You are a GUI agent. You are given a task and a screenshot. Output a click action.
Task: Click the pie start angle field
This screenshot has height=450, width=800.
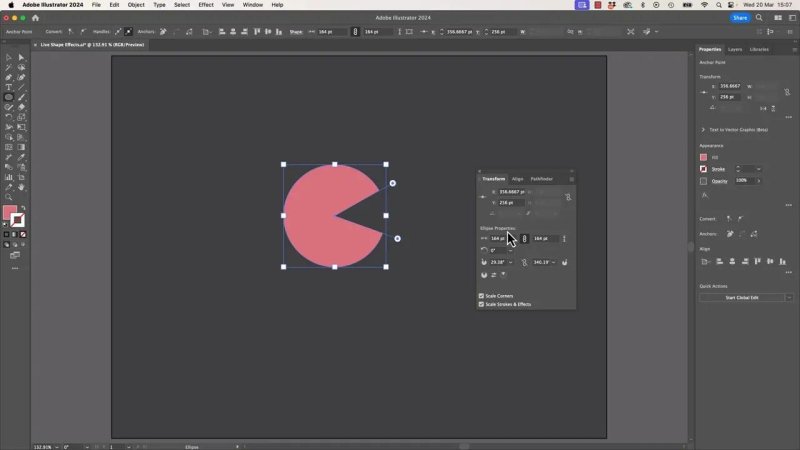coord(498,262)
